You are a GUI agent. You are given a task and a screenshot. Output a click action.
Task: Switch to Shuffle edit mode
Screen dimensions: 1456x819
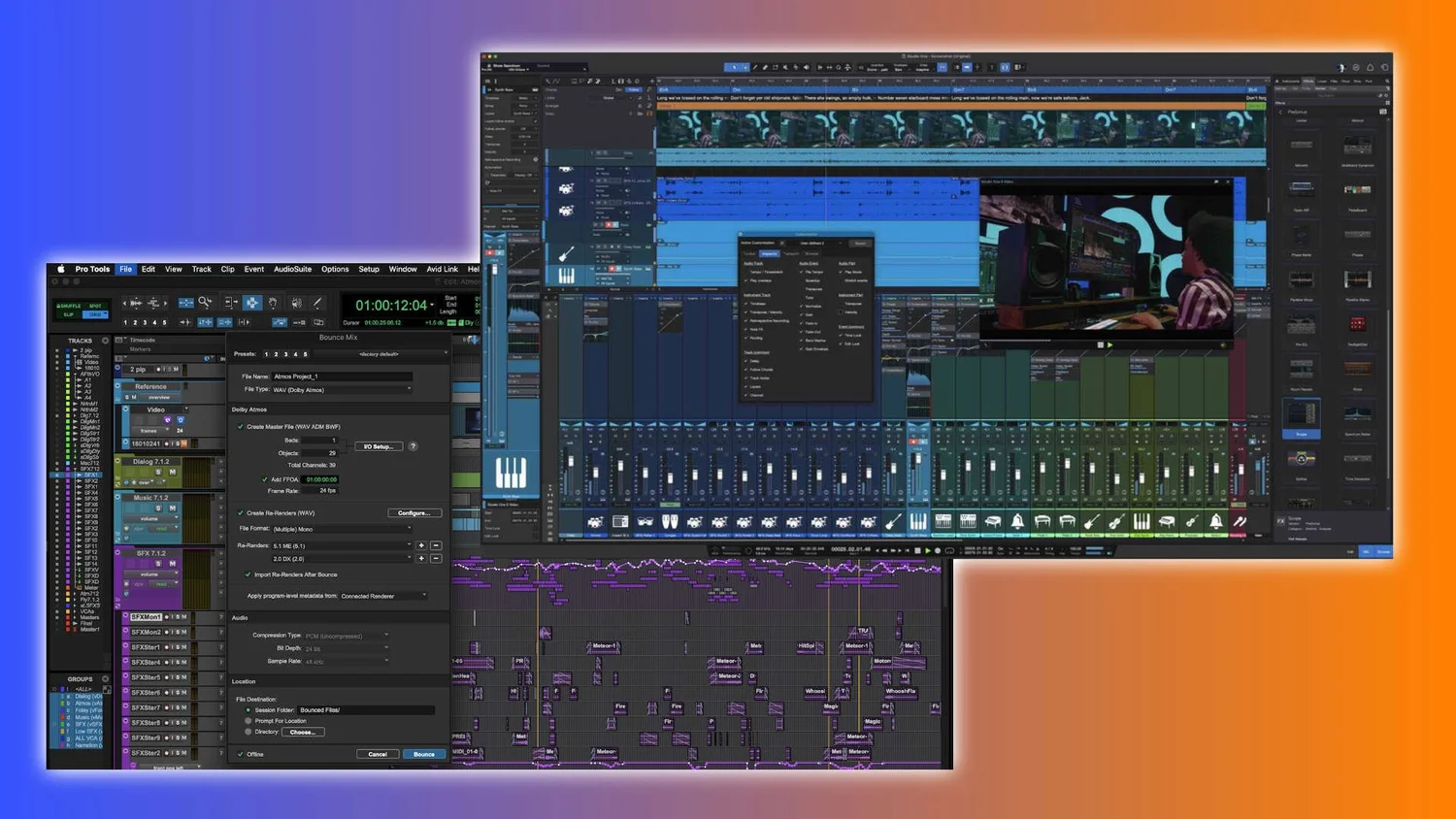click(x=69, y=306)
